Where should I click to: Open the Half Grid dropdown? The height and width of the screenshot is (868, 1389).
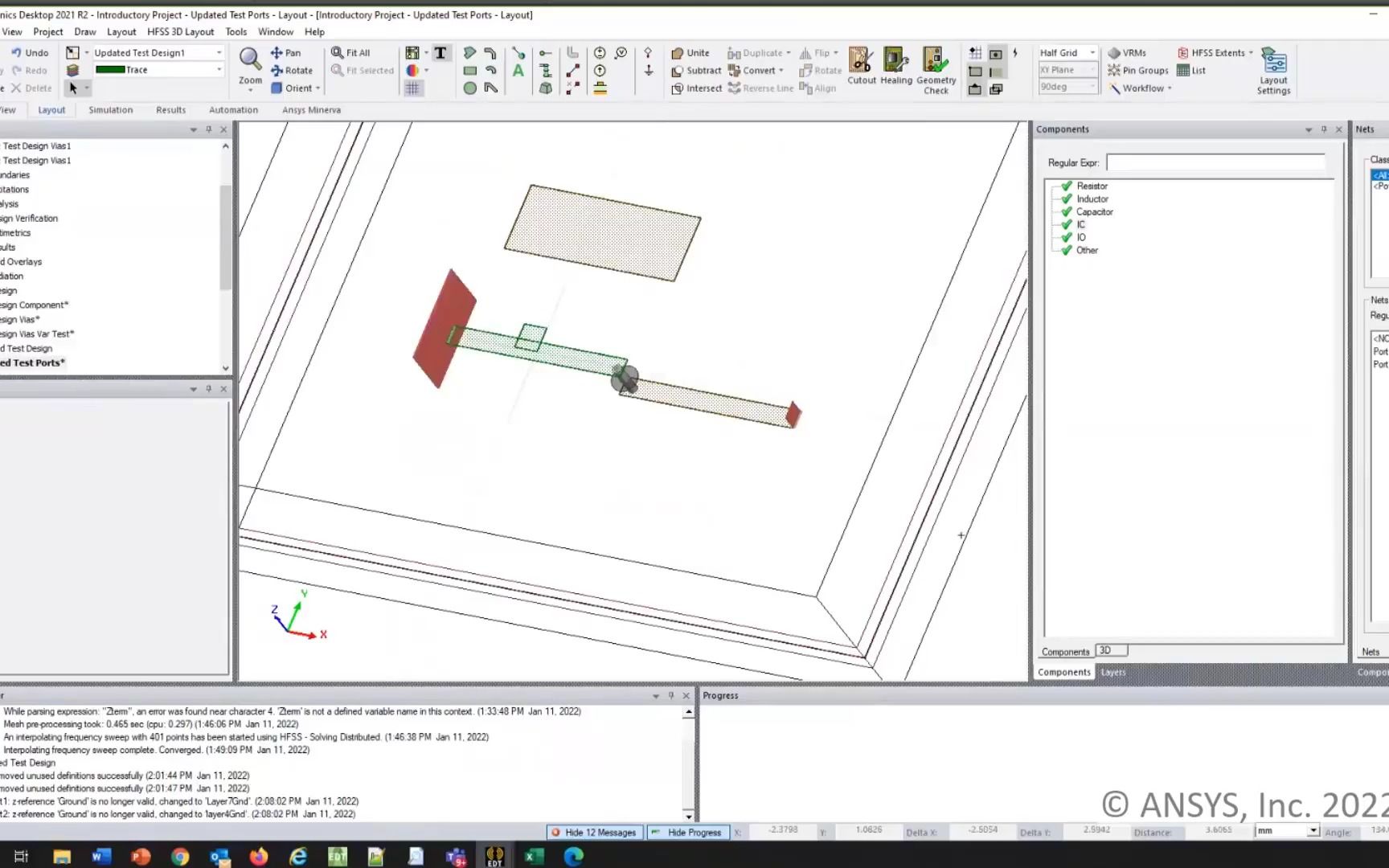coord(1092,52)
